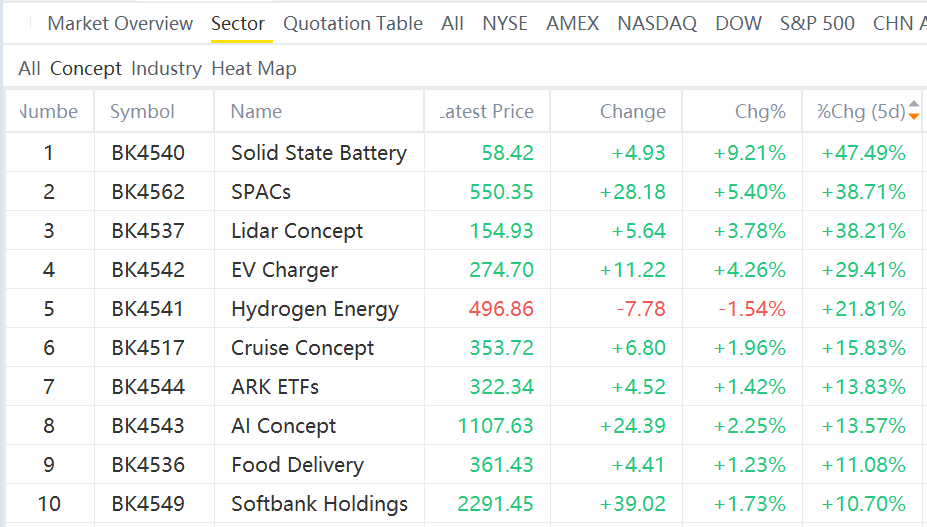Sort the table by Chg% column
Image resolution: width=927 pixels, height=527 pixels.
(x=760, y=112)
